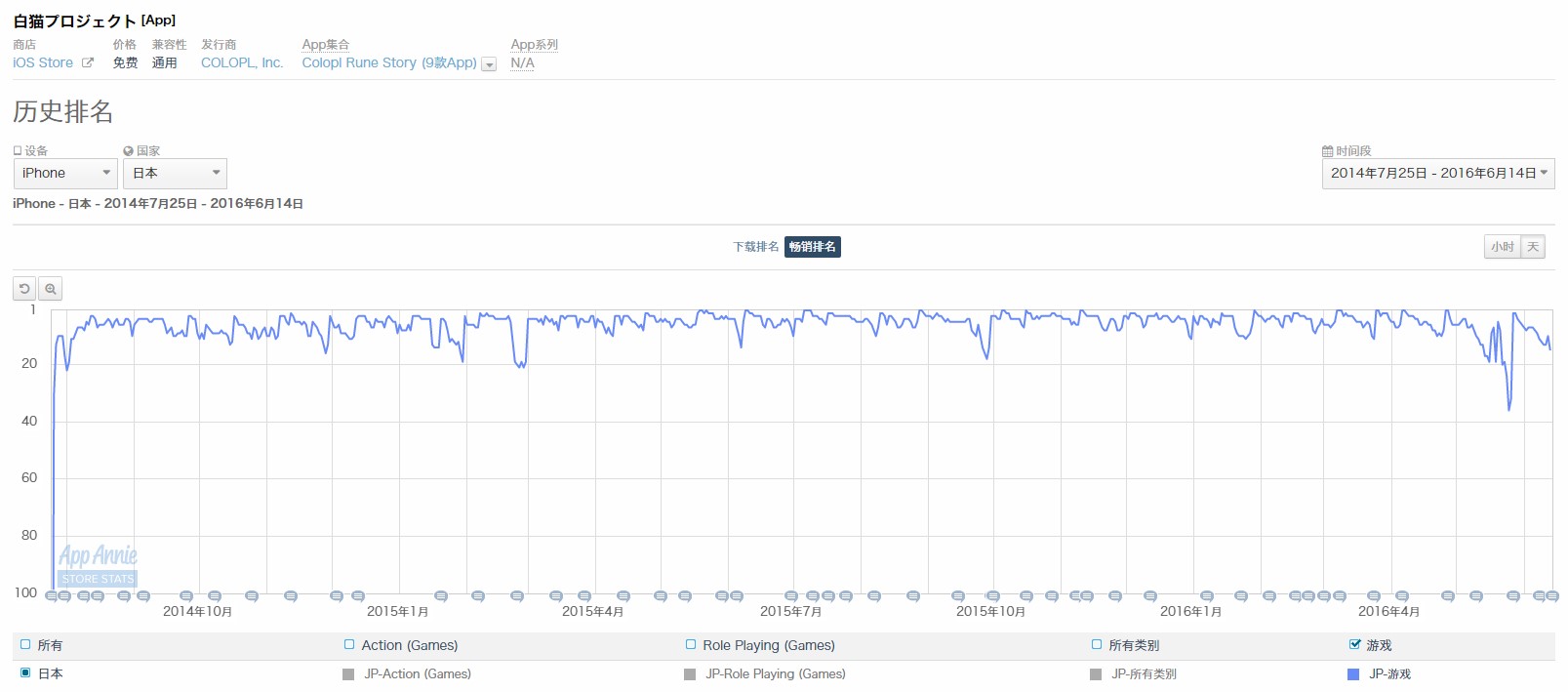Click the grey JP-所有类别 swatch
Image resolution: width=1568 pixels, height=692 pixels.
[x=1096, y=674]
